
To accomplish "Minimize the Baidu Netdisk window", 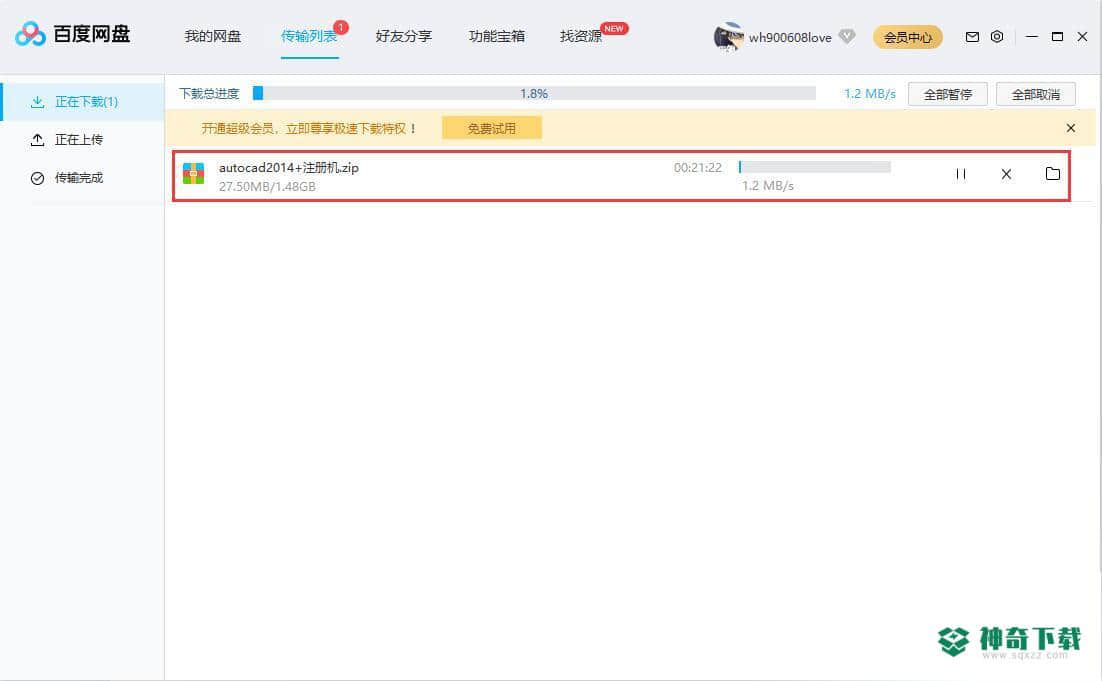I will [x=1032, y=37].
